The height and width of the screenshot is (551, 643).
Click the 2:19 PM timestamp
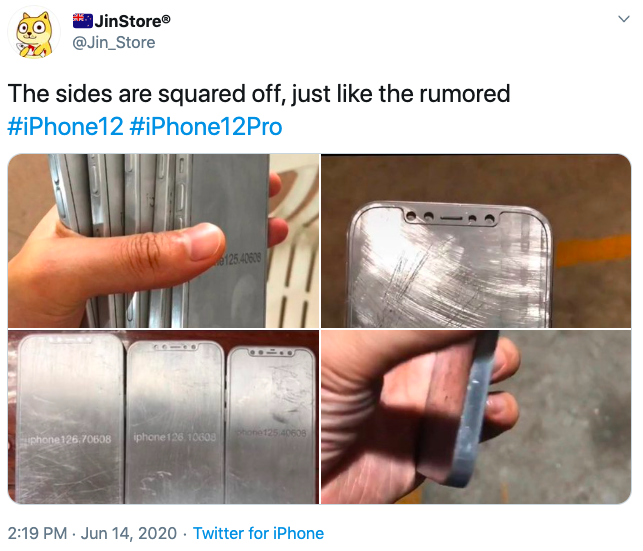(x=37, y=533)
